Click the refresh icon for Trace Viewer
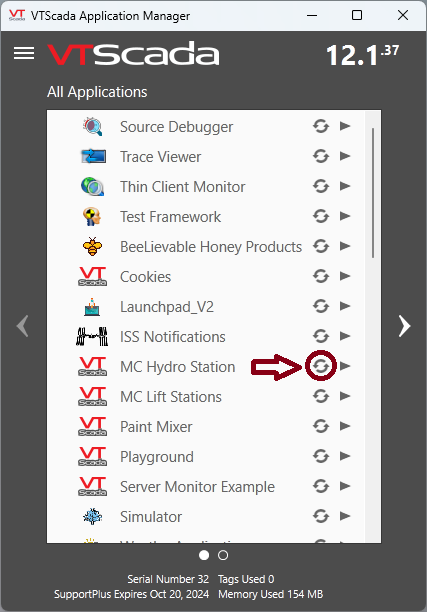This screenshot has height=612, width=427. coord(321,156)
